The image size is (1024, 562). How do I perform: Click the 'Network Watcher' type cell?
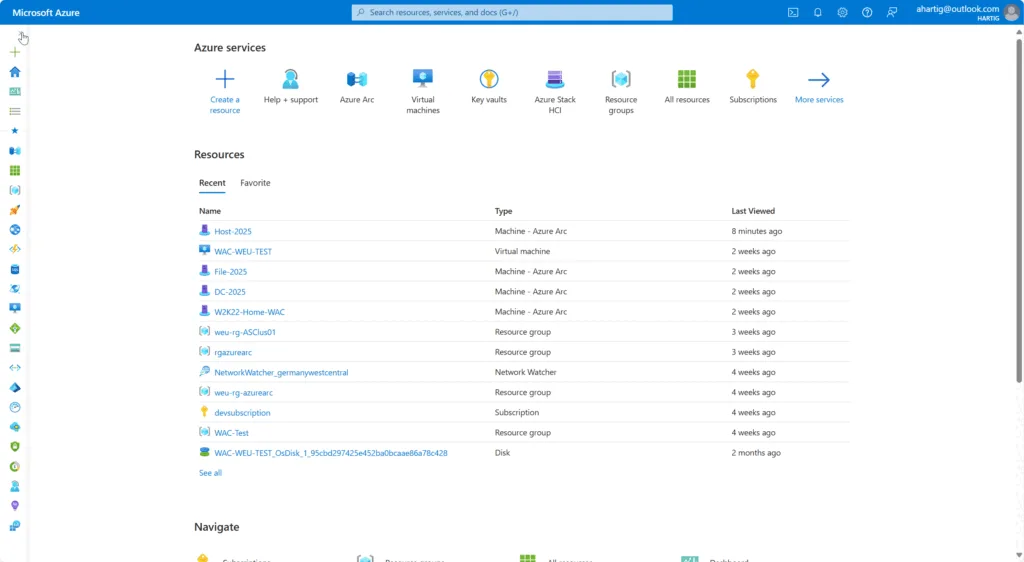pos(525,372)
